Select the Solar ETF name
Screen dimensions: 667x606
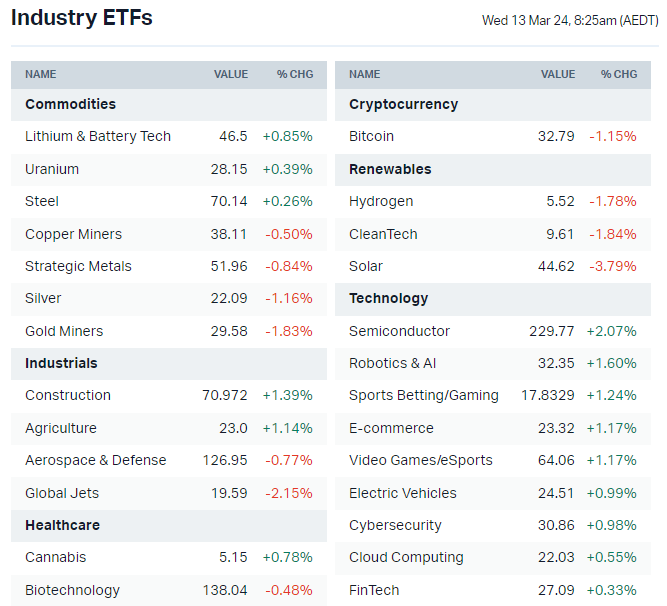tap(366, 266)
